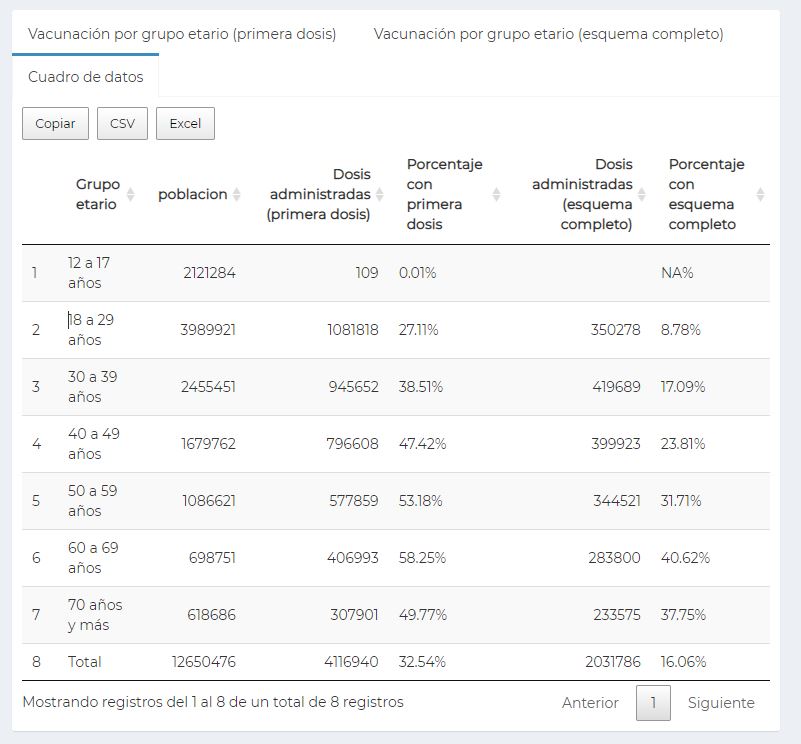Viewport: 801px width, 744px height.
Task: Sort by Porcentaje con esquema completo arrows
Action: click(760, 195)
